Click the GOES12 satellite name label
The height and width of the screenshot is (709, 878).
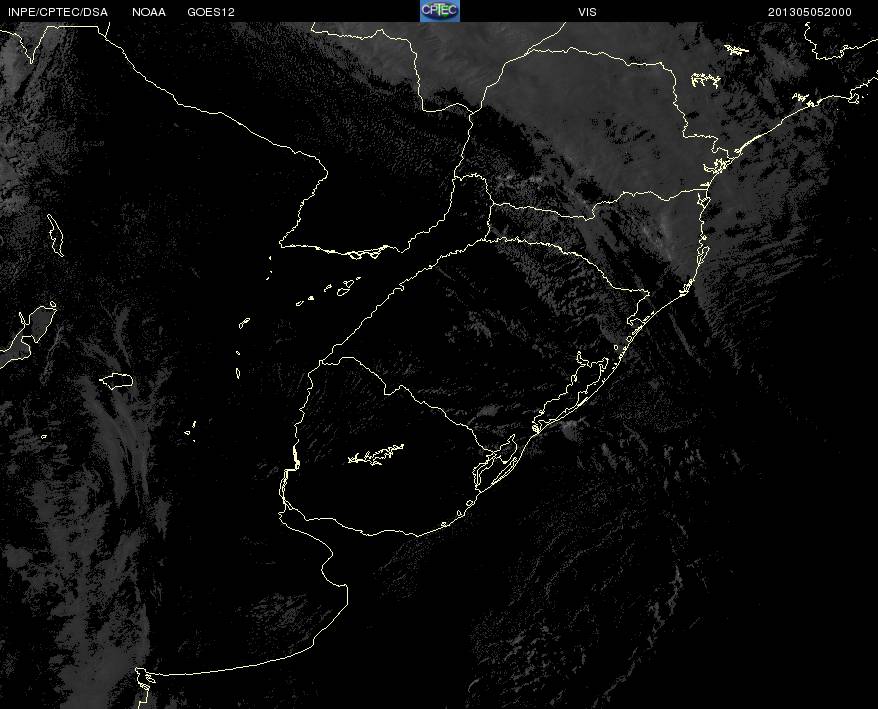210,12
